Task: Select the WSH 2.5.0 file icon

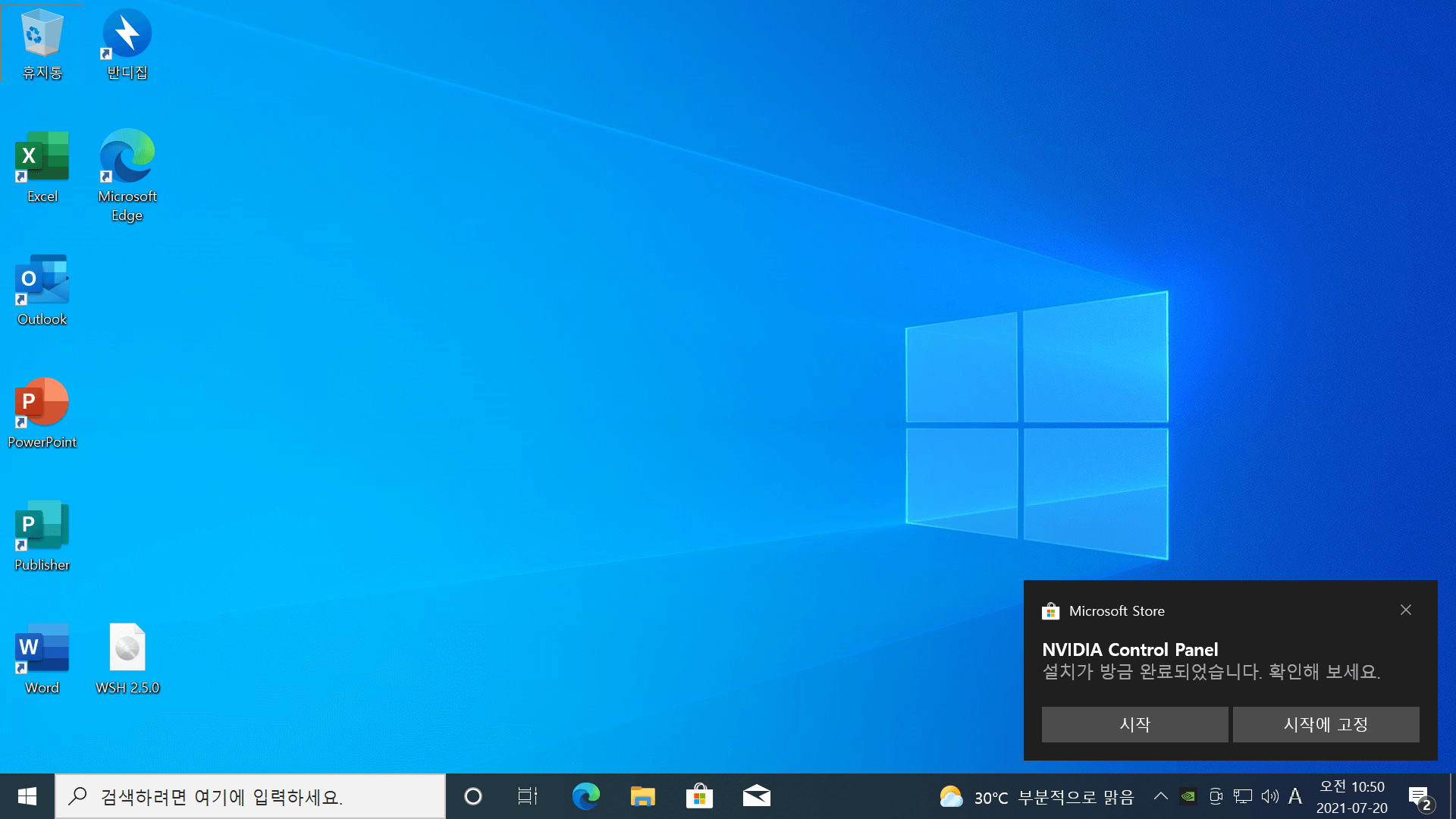Action: click(x=127, y=658)
